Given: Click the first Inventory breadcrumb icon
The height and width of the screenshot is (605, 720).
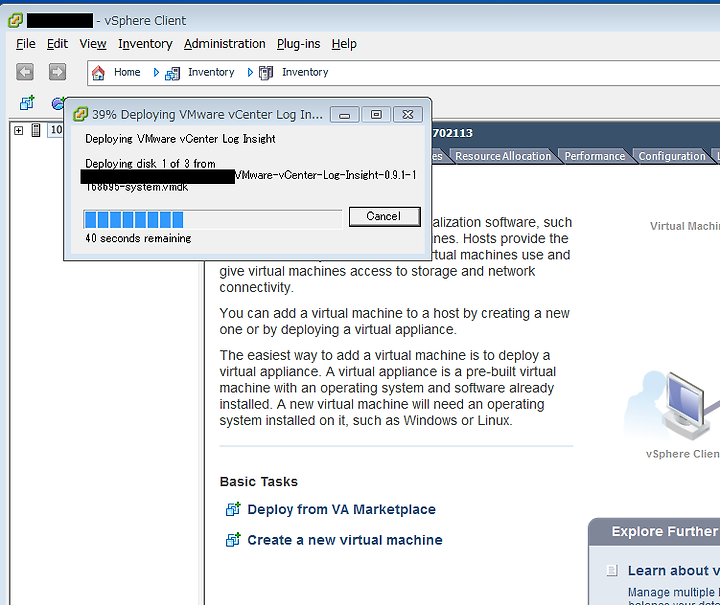Looking at the screenshot, I should pos(173,73).
